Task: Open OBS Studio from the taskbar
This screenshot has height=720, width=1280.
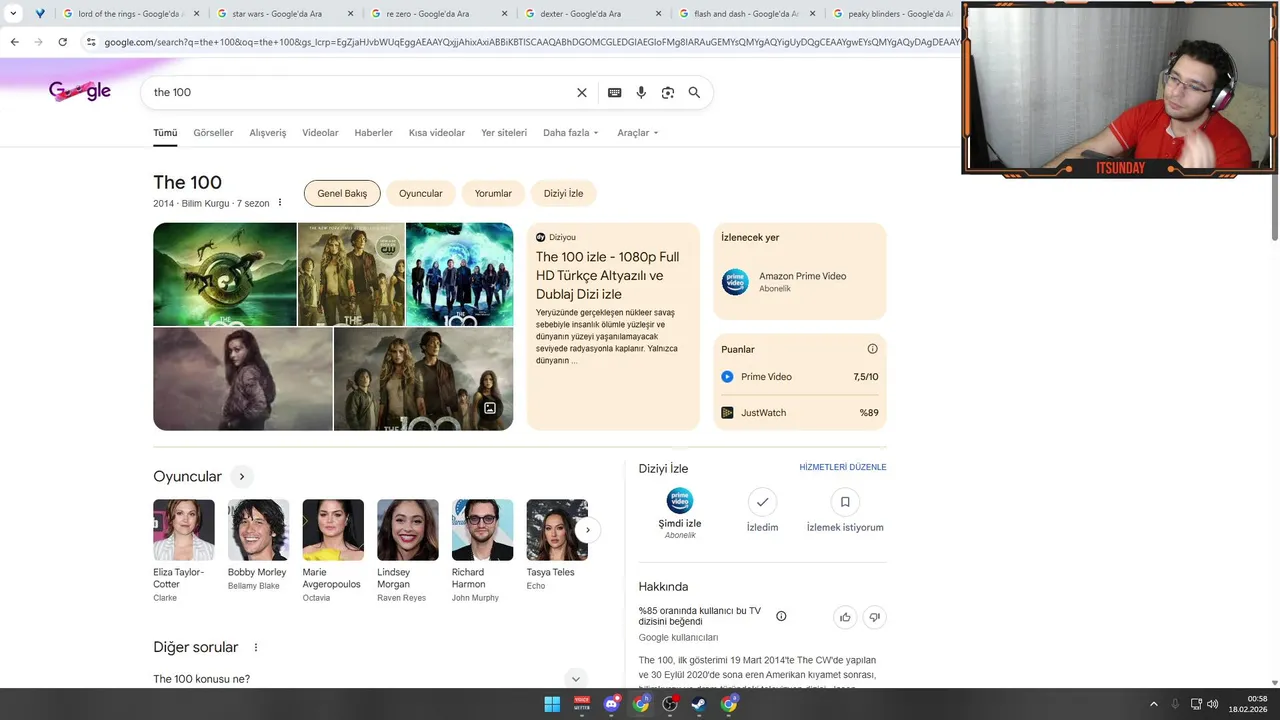Action: point(670,704)
